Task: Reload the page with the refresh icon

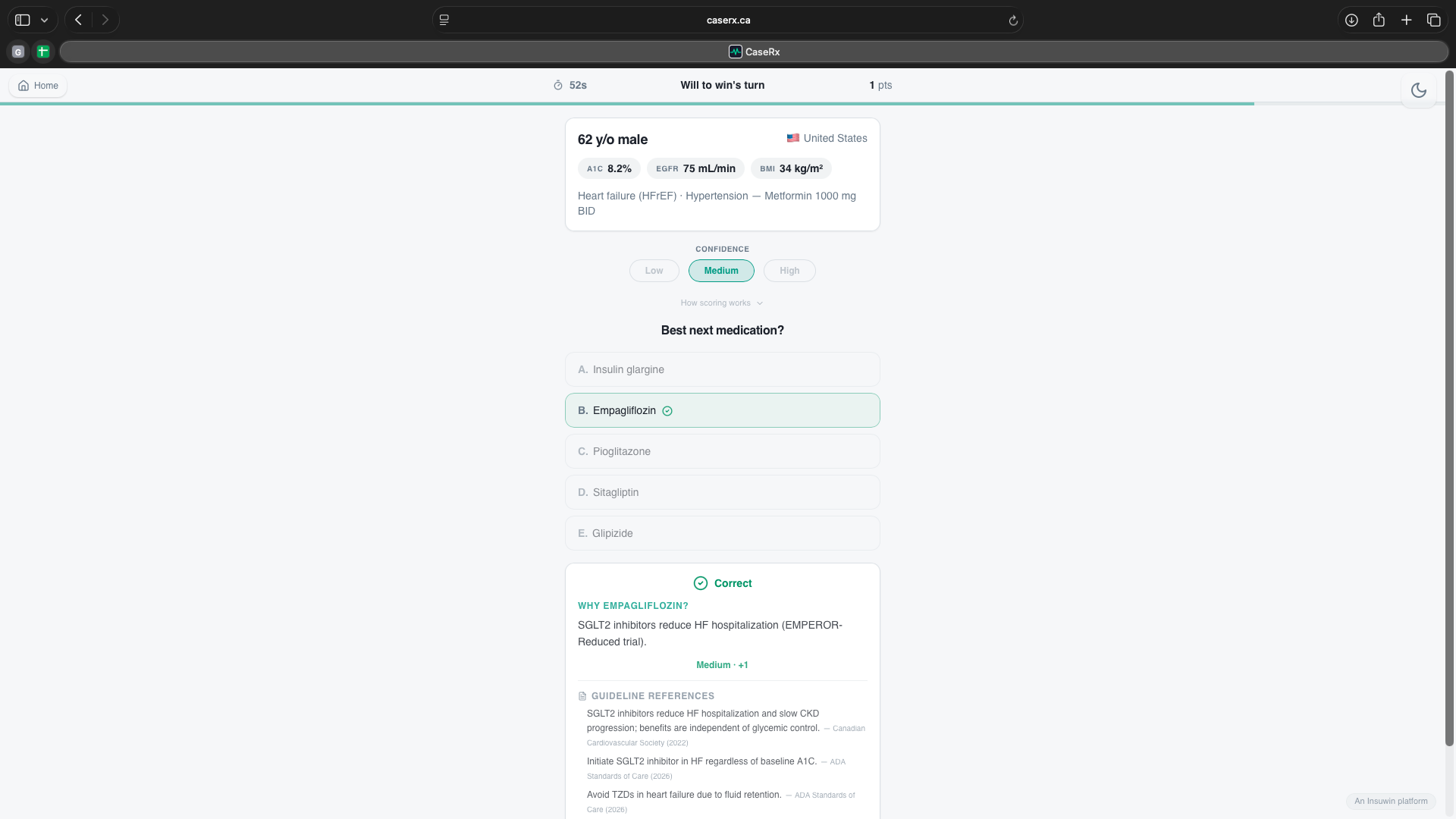Action: tap(1013, 20)
